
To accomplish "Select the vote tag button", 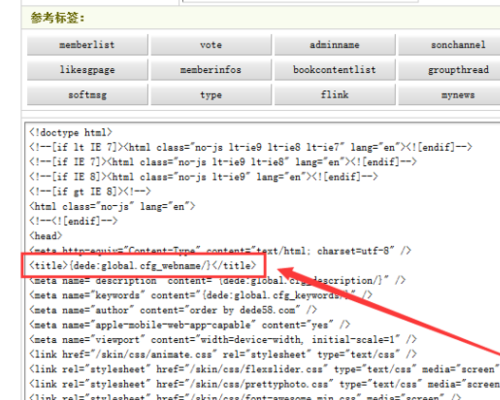I will coord(211,45).
